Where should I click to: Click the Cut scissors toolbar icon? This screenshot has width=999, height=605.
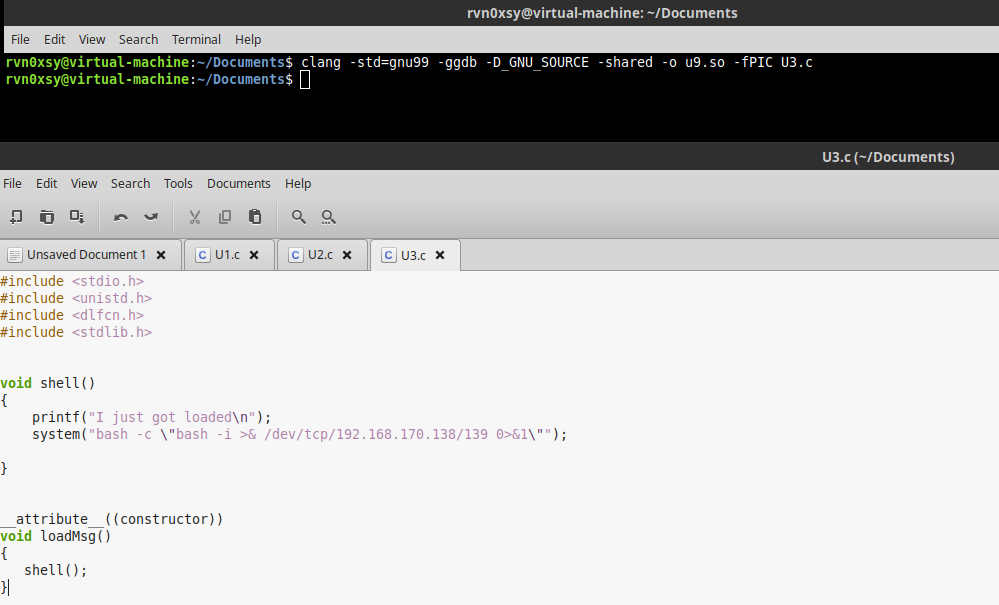[195, 217]
